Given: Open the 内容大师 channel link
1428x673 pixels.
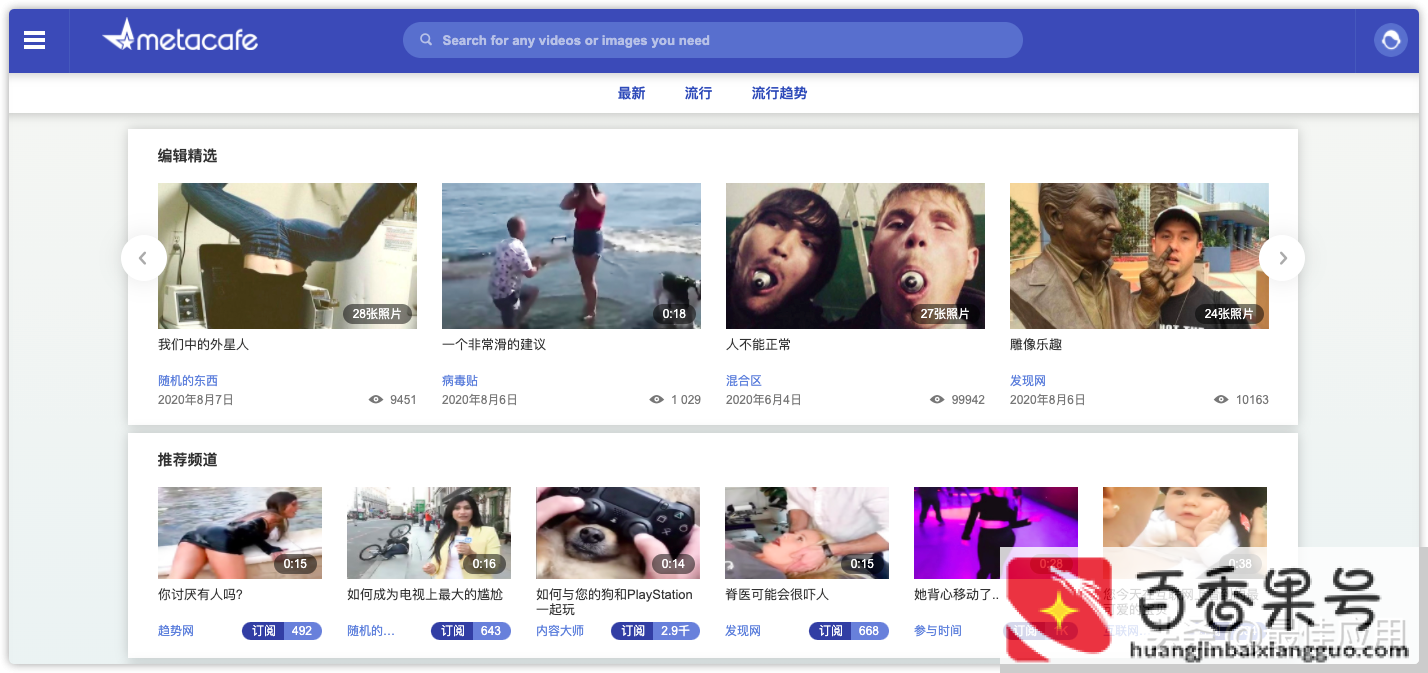Looking at the screenshot, I should 560,631.
